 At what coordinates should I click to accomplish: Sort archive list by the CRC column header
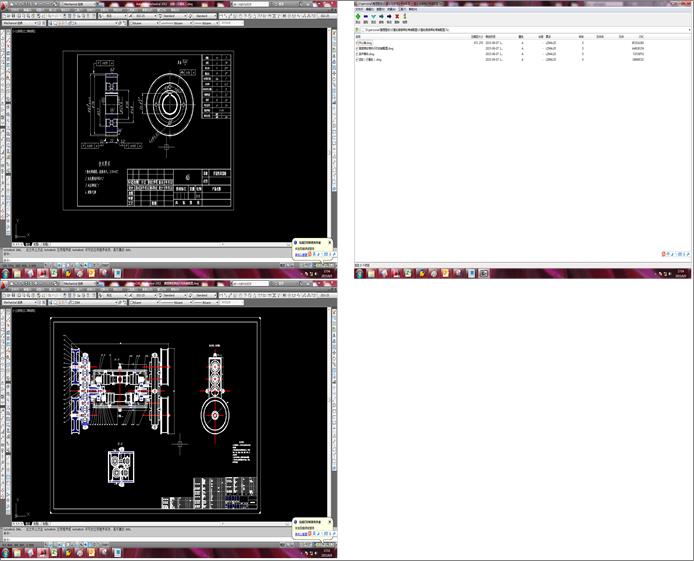click(641, 37)
